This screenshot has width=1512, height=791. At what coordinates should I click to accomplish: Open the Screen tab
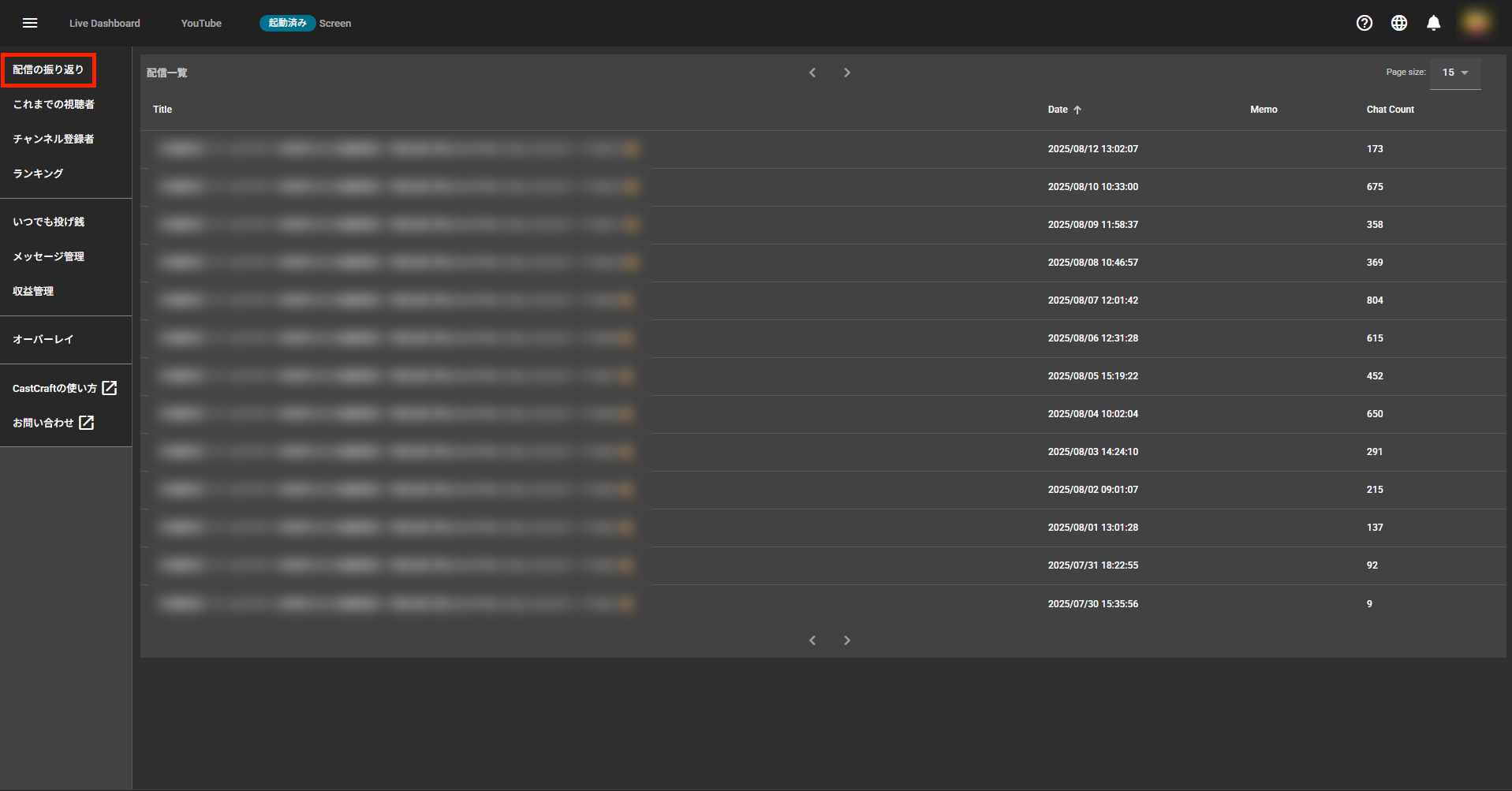pos(335,24)
